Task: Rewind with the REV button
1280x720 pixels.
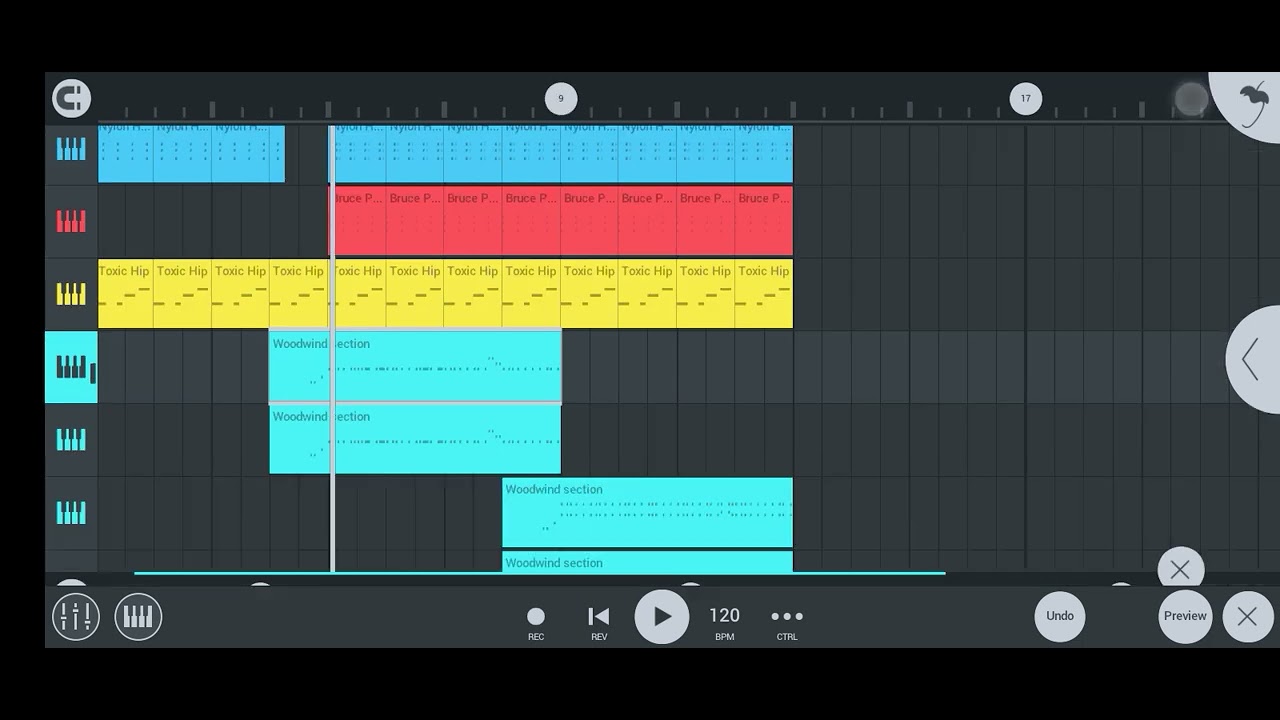Action: (x=599, y=622)
